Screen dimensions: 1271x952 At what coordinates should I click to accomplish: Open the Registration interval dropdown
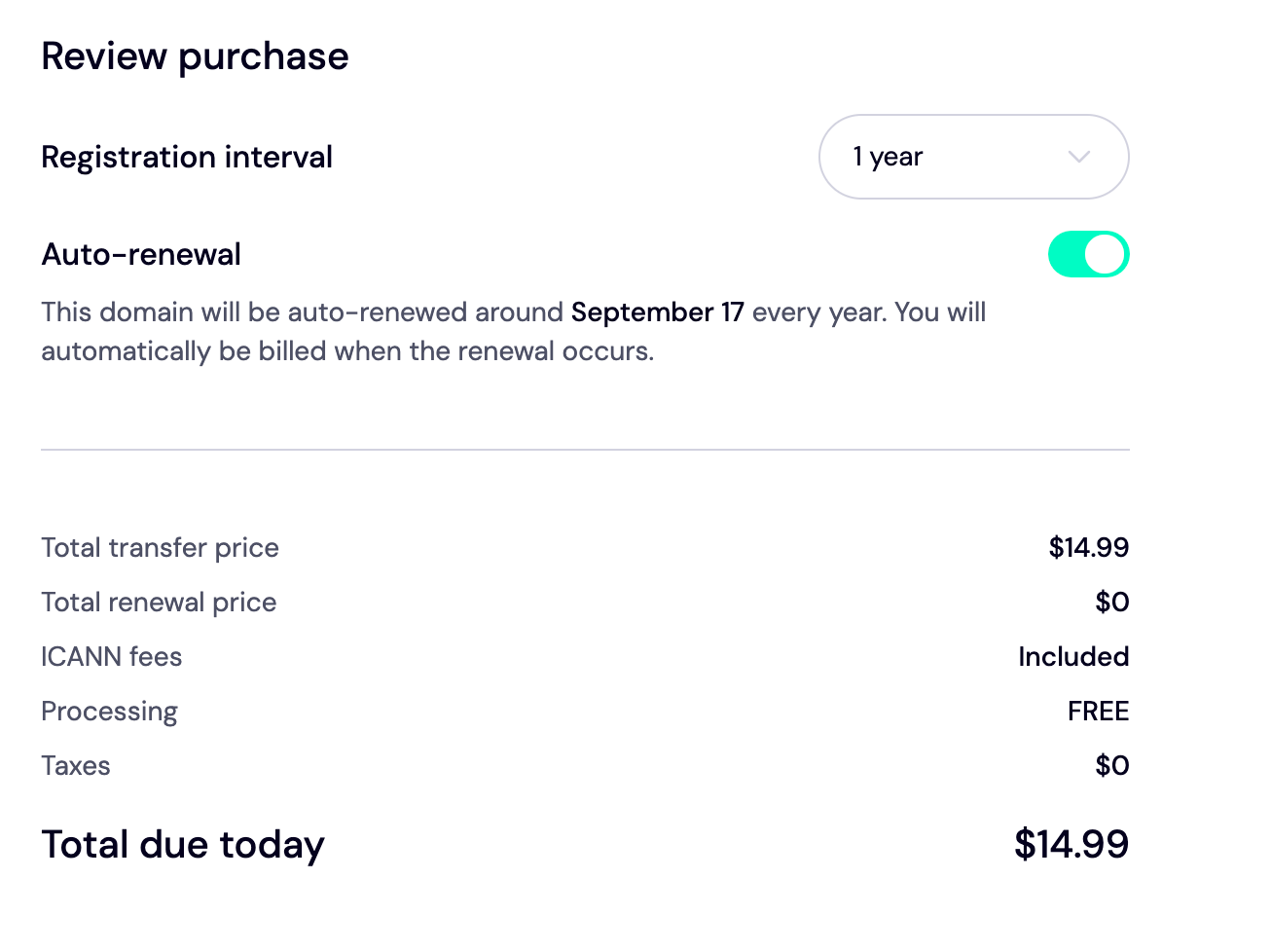point(973,157)
